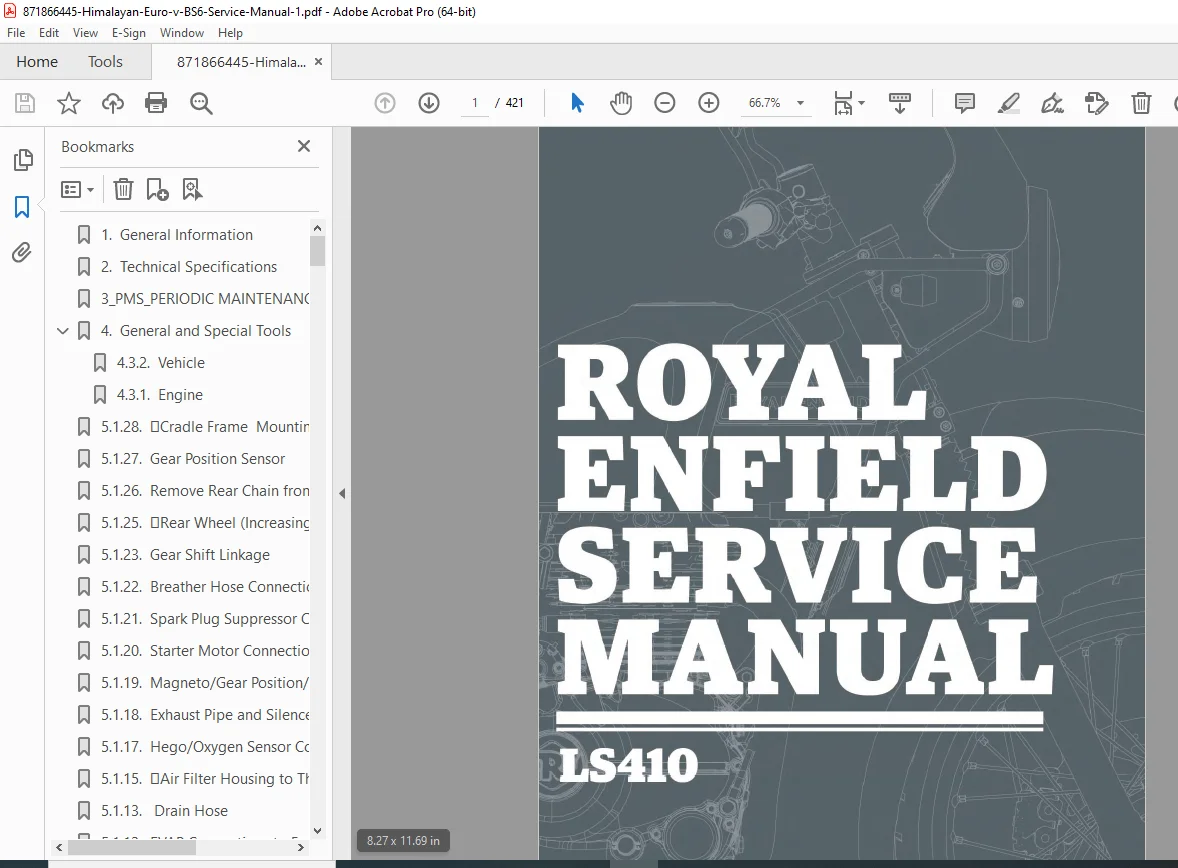Open the 5.1.15. Air Filter Housing bookmark
Viewport: 1178px width, 868px height.
[x=205, y=779]
